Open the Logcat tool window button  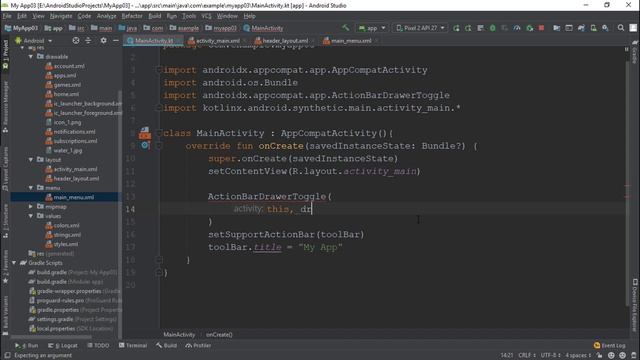coord(62,346)
